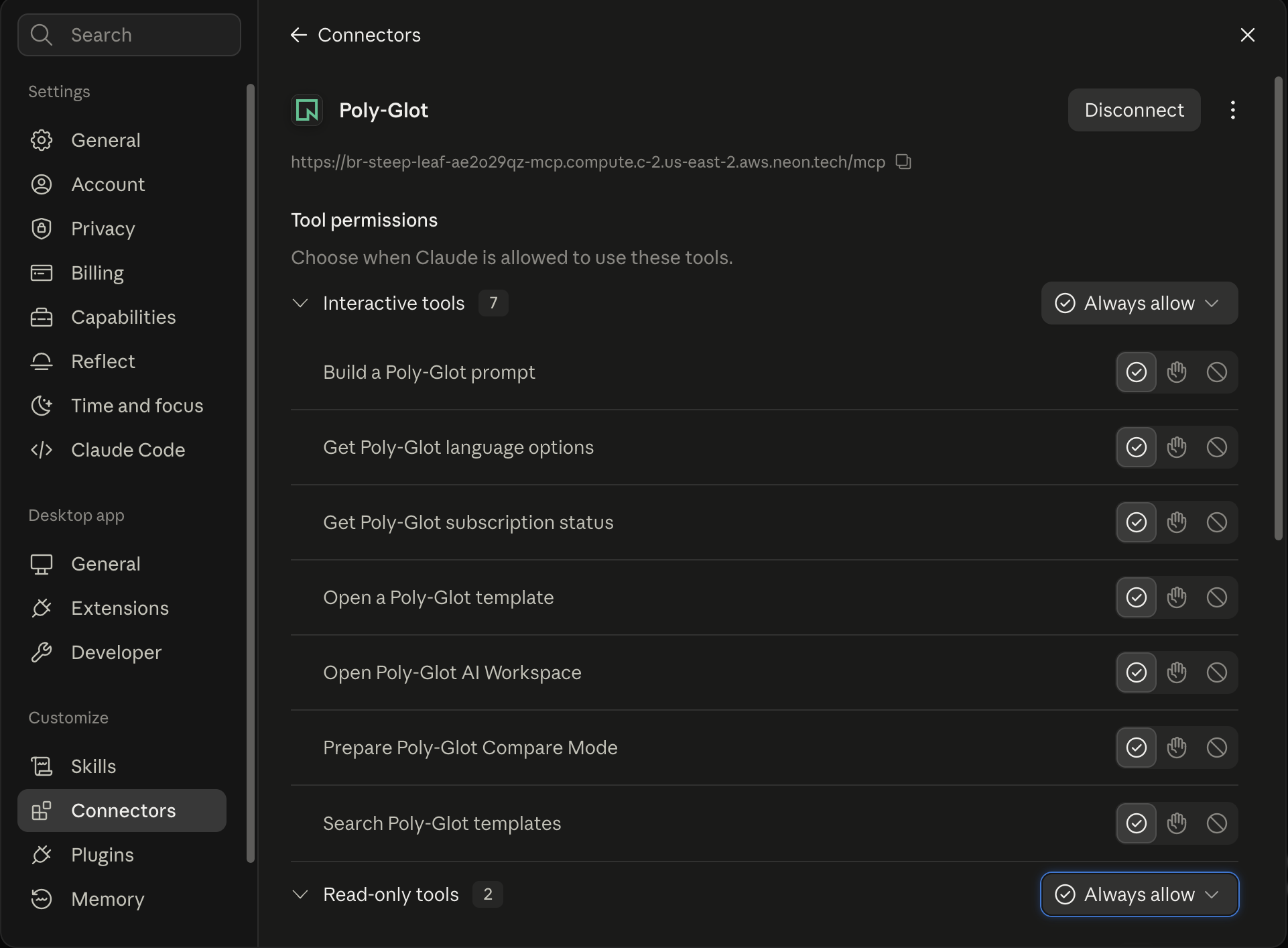The image size is (1288, 948).
Task: Block Get Poly-Glot subscription status tool
Action: tap(1217, 522)
